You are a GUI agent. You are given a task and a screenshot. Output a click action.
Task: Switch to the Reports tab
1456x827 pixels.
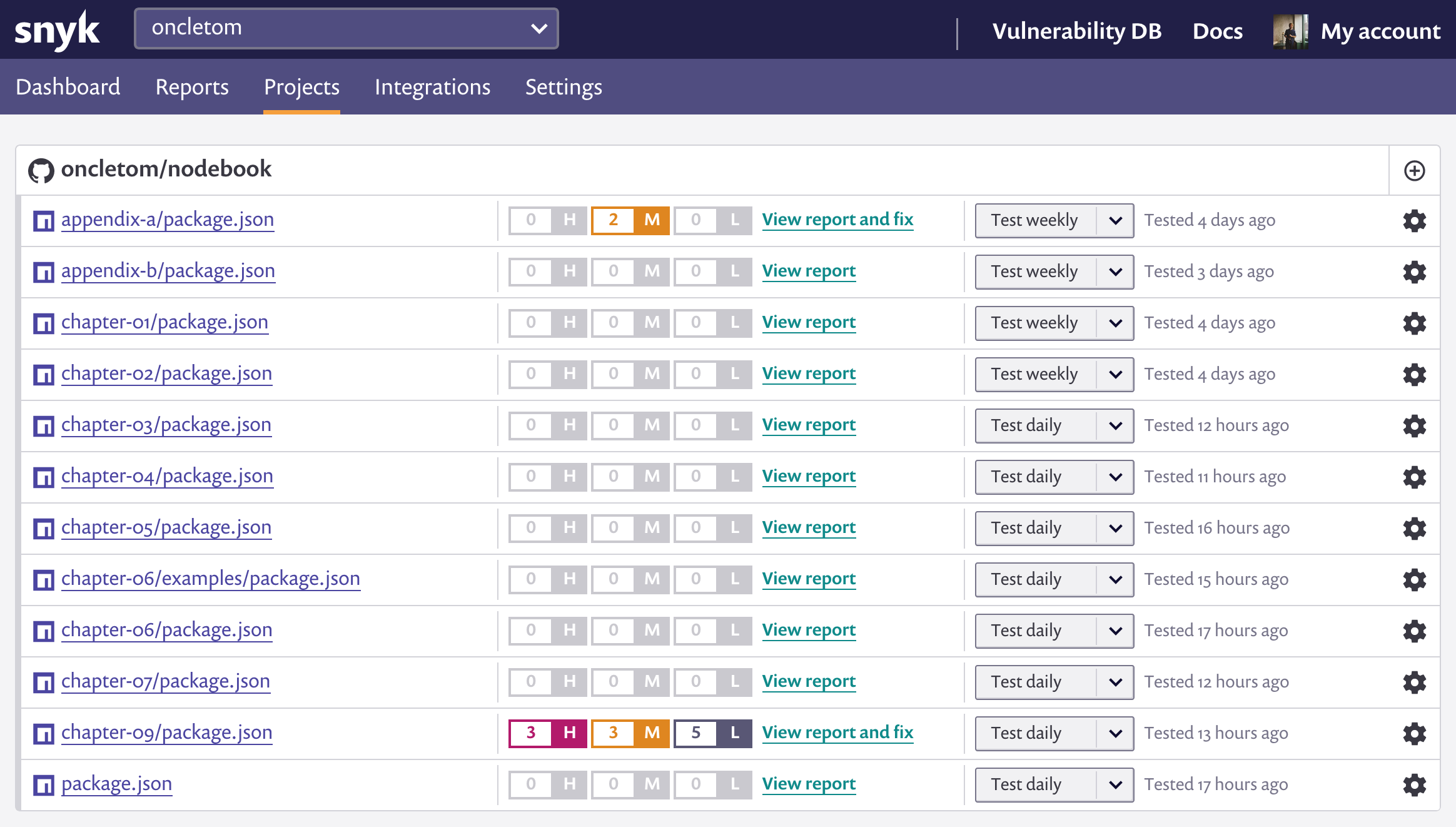pyautogui.click(x=191, y=87)
